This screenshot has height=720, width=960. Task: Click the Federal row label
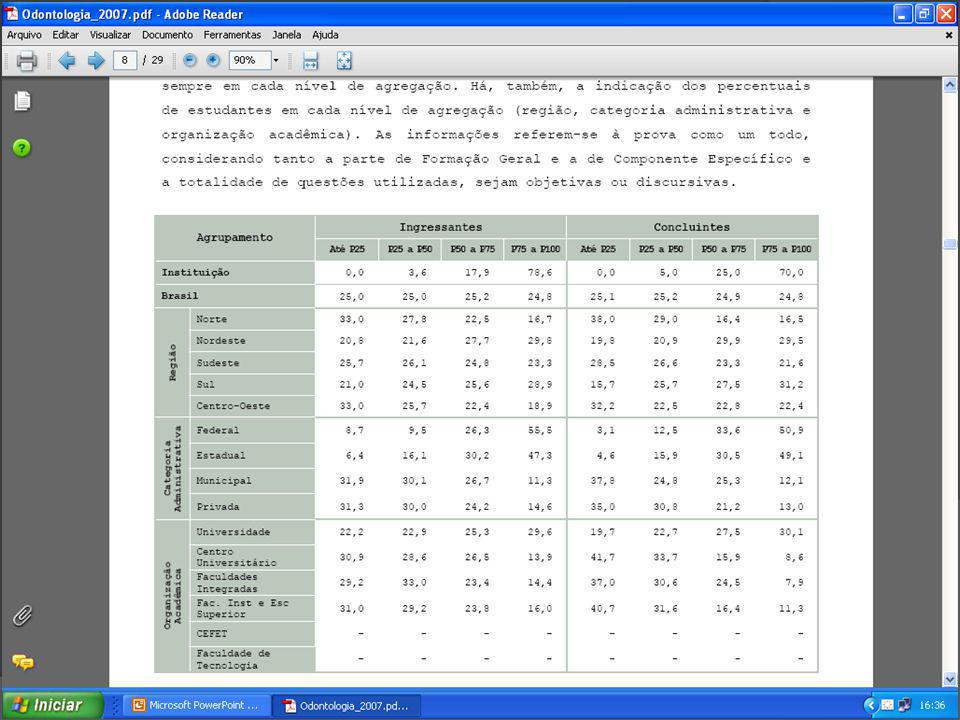217,430
